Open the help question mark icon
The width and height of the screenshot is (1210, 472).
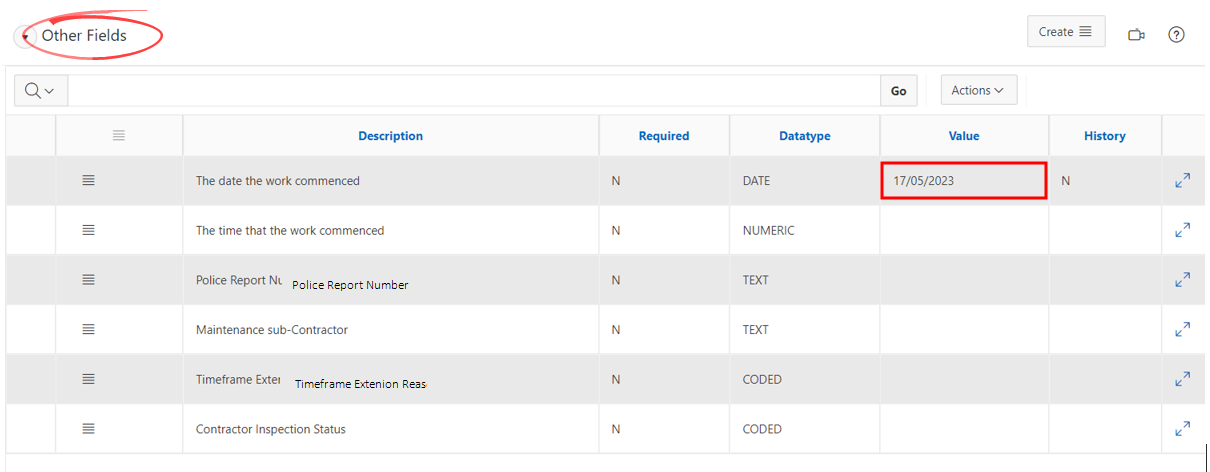1176,35
